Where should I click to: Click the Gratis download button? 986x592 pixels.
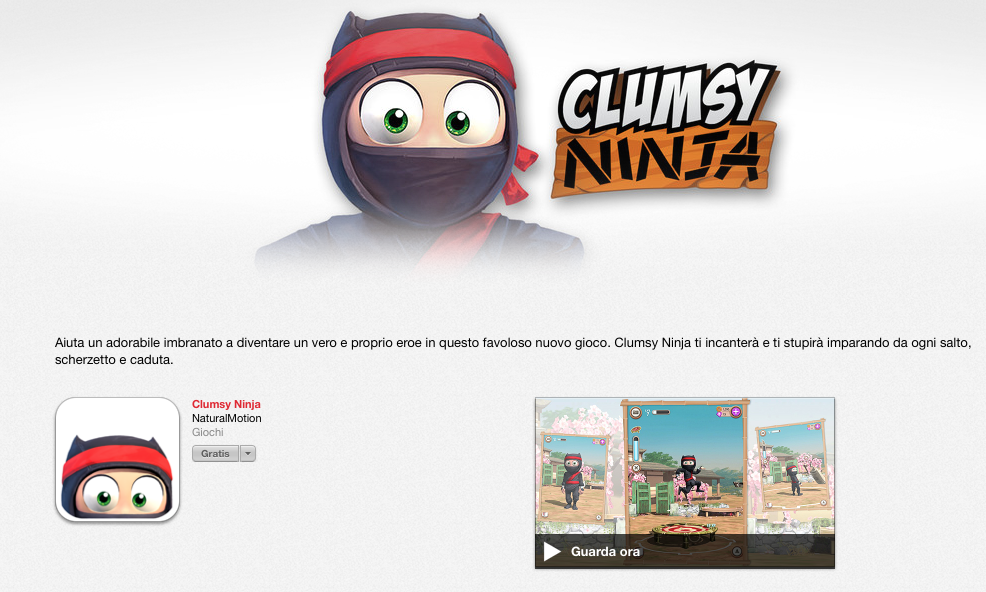tap(216, 454)
